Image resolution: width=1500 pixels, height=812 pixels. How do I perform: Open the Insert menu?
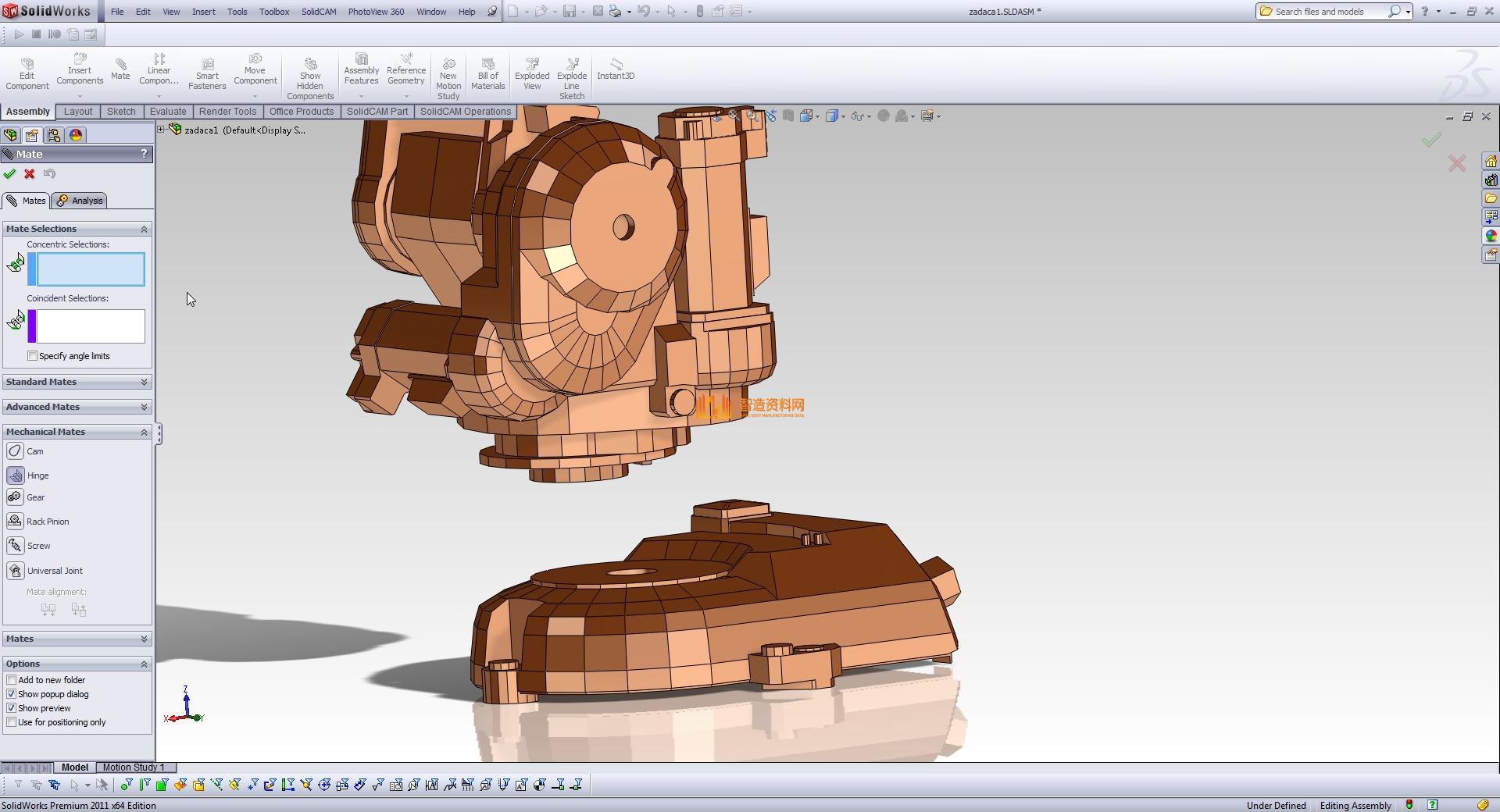[x=203, y=12]
